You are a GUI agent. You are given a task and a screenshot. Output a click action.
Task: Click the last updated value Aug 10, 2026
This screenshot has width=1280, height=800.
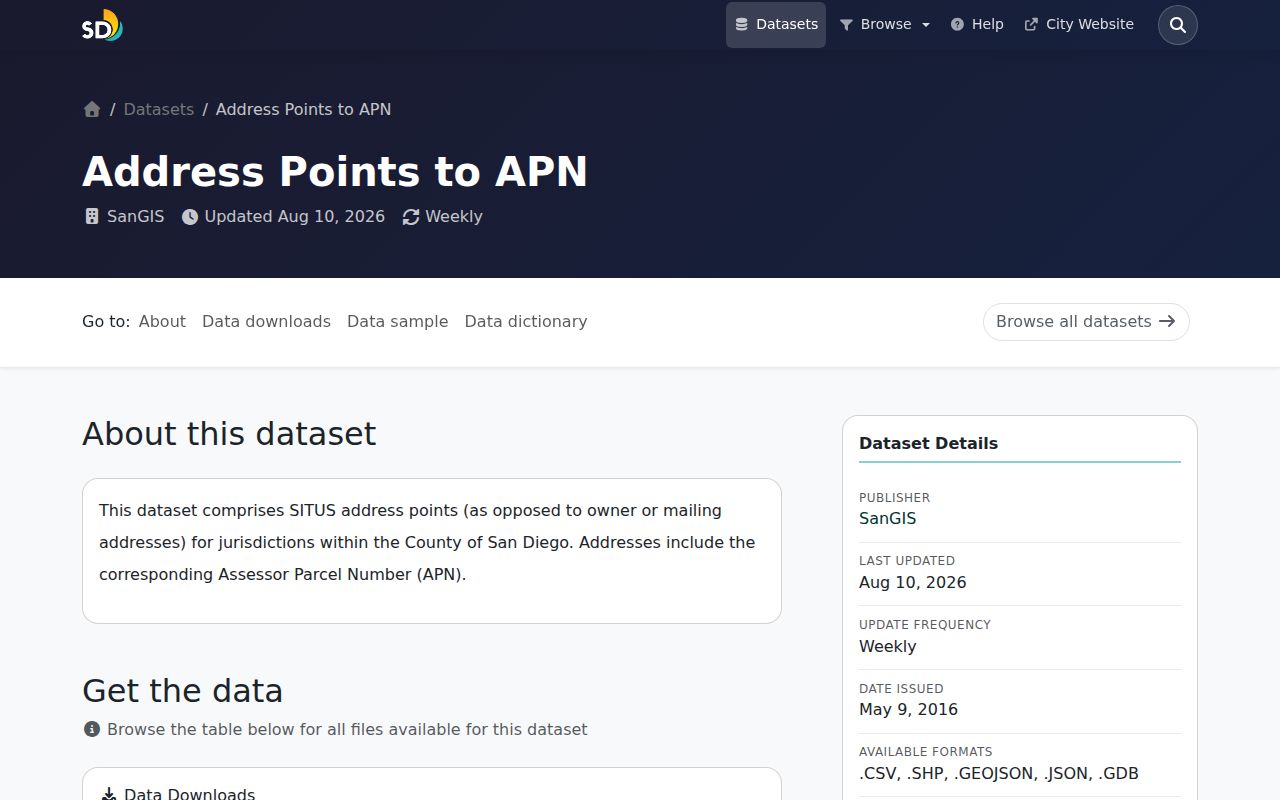tap(912, 582)
